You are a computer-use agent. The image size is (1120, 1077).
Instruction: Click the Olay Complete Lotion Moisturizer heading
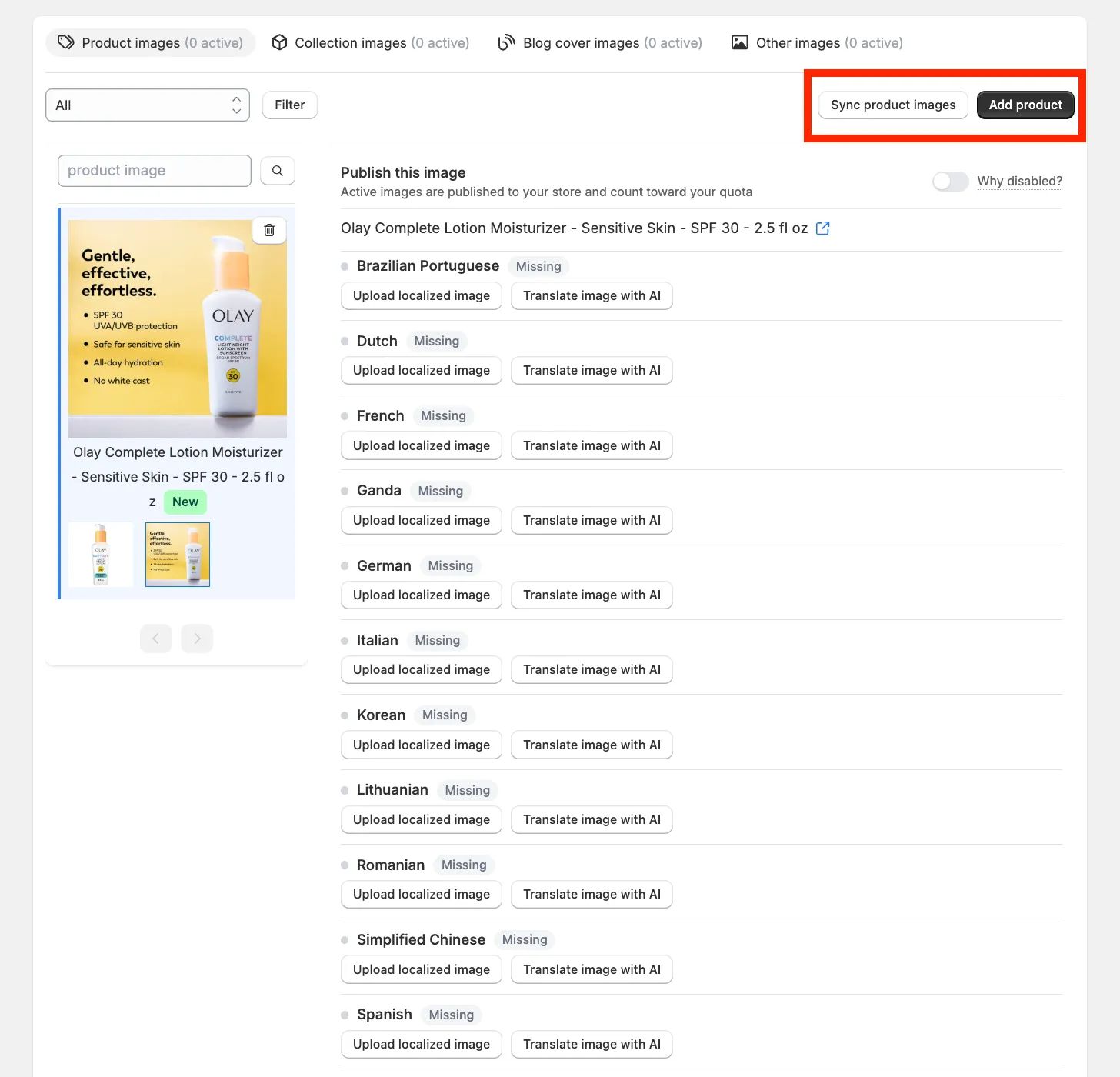pos(574,228)
